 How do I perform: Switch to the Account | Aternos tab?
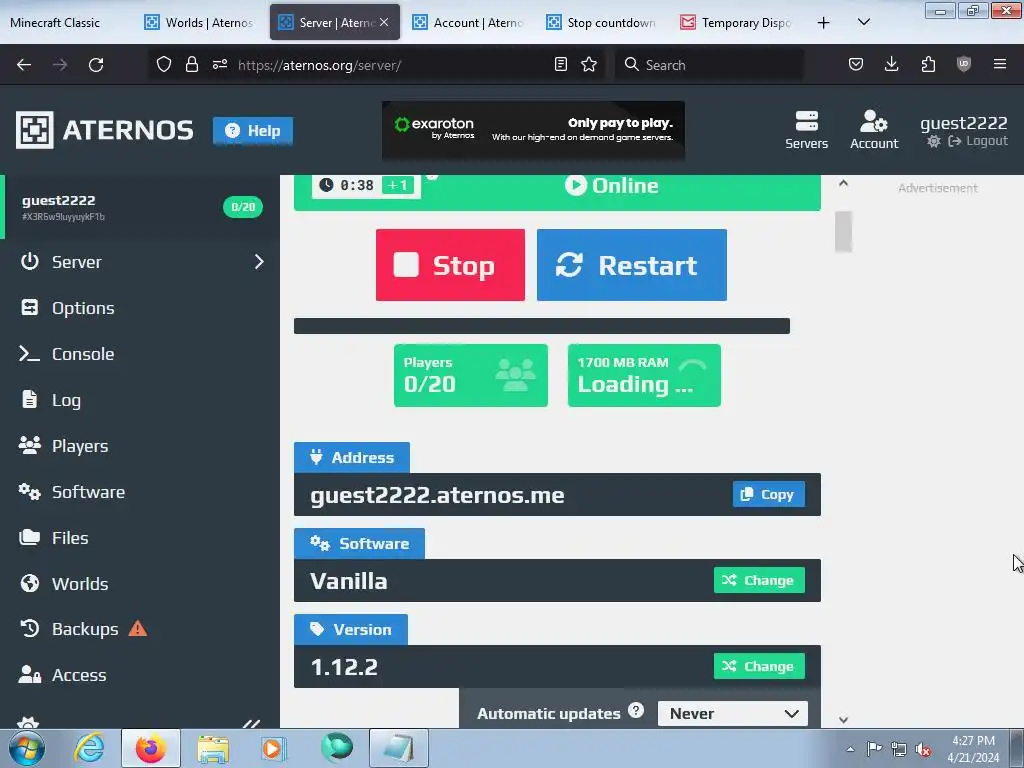pyautogui.click(x=468, y=23)
